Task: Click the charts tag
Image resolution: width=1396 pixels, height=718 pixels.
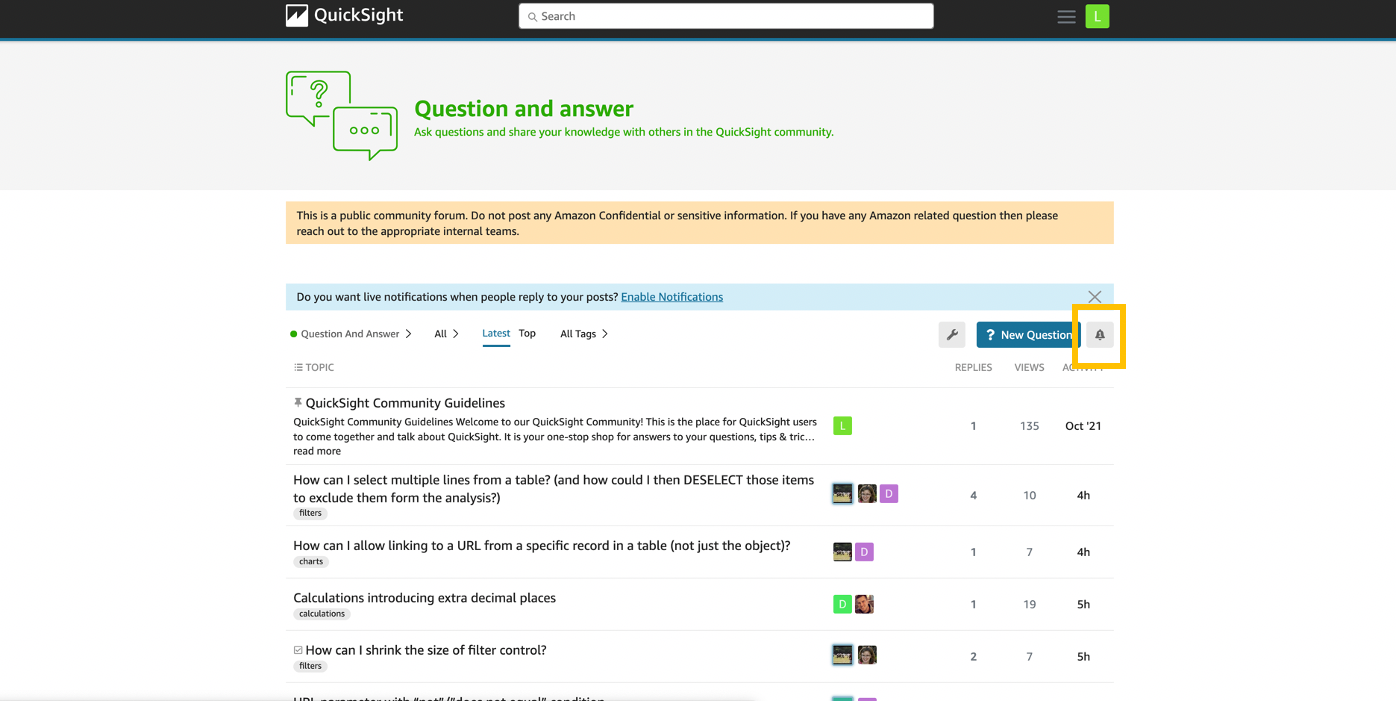Action: tap(311, 562)
